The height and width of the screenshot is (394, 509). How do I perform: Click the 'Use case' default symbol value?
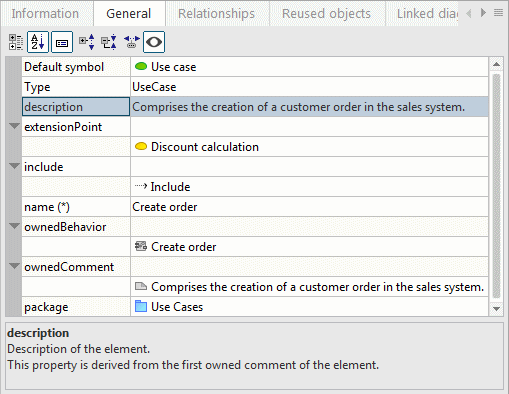[309, 67]
